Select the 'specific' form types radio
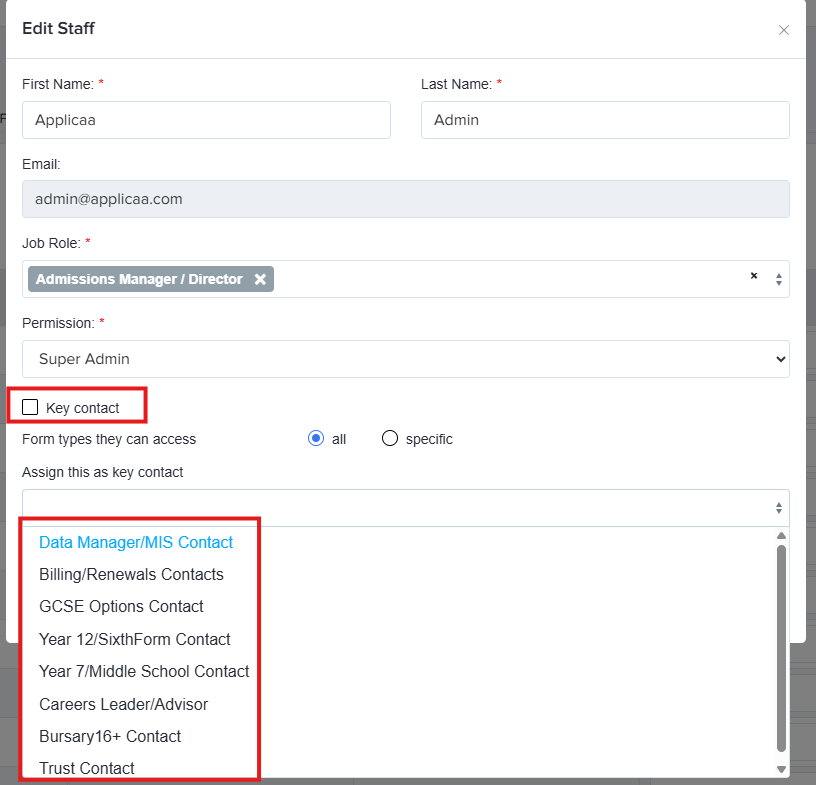Viewport: 816px width, 785px height. point(390,438)
